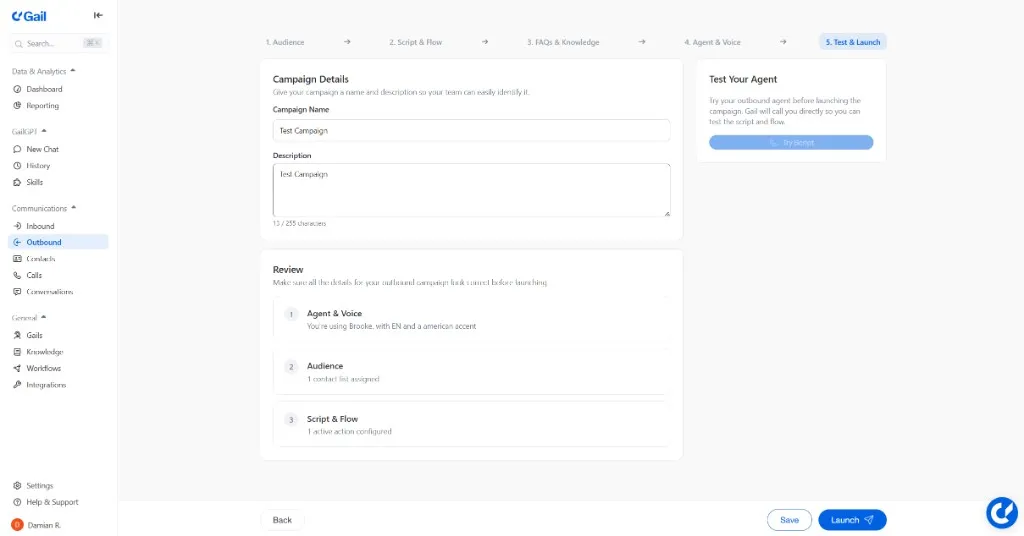Image resolution: width=1024 pixels, height=536 pixels.
Task: Collapse the Data & Analytics section
Action: [44, 71]
